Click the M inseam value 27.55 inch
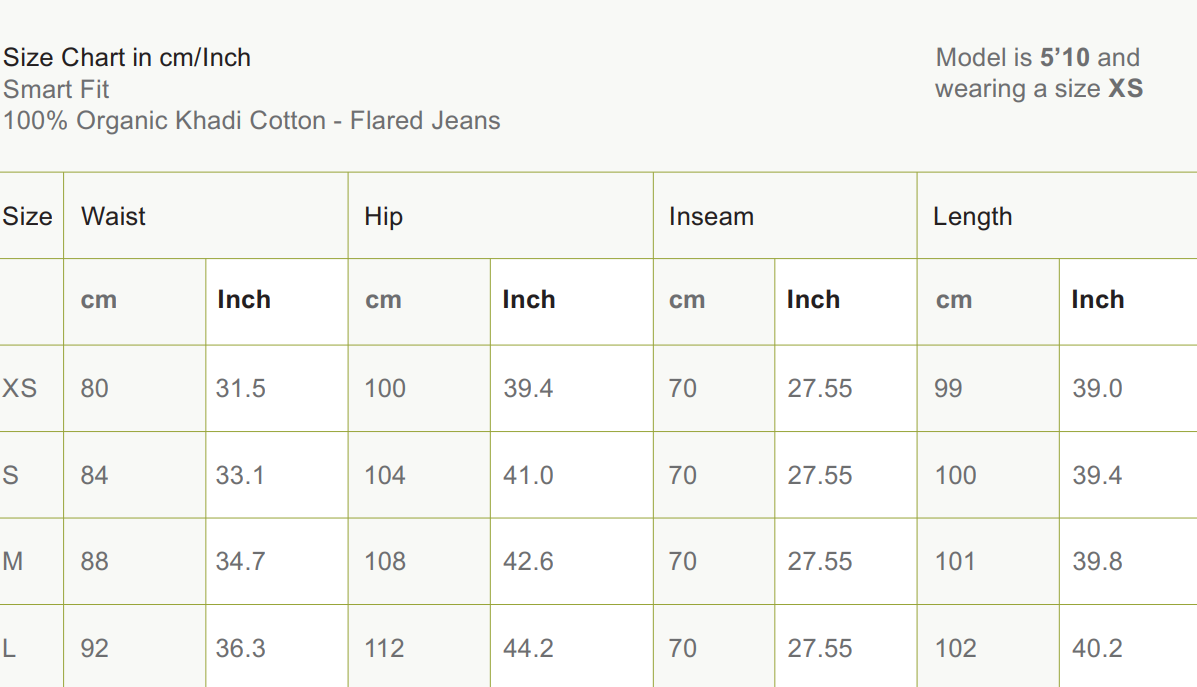Image resolution: width=1197 pixels, height=687 pixels. [819, 561]
